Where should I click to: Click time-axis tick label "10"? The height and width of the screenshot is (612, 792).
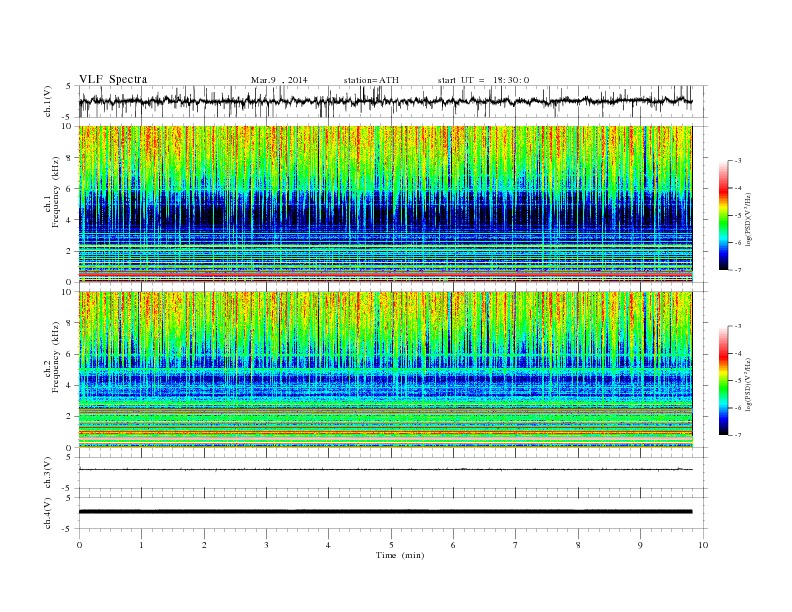tap(703, 545)
